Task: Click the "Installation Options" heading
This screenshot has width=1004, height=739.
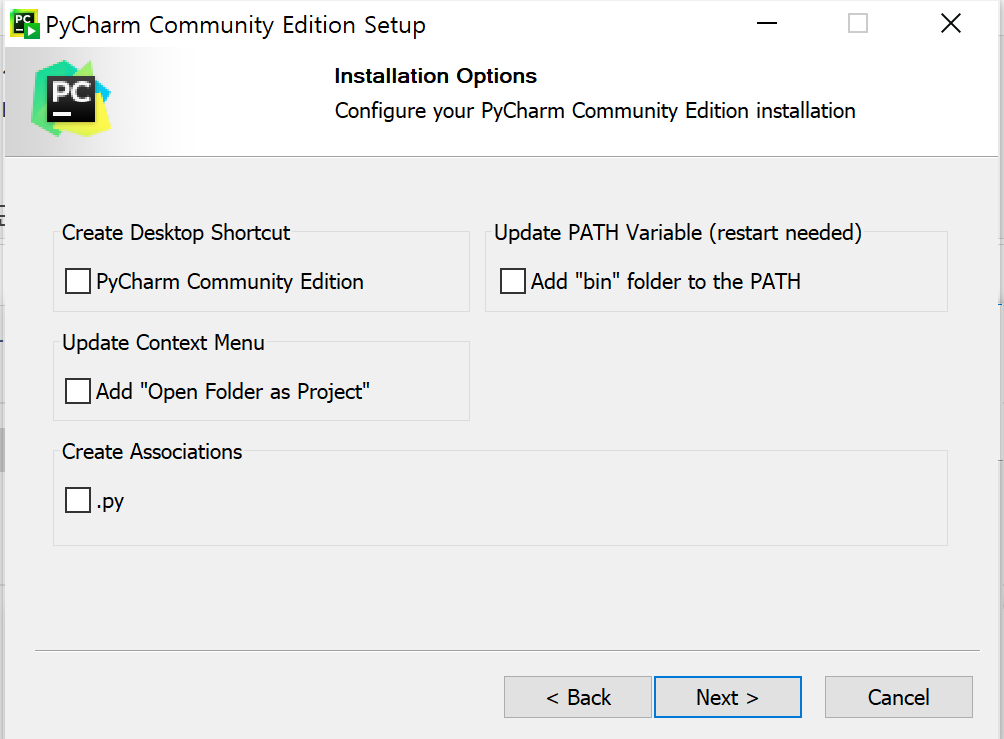Action: point(435,76)
